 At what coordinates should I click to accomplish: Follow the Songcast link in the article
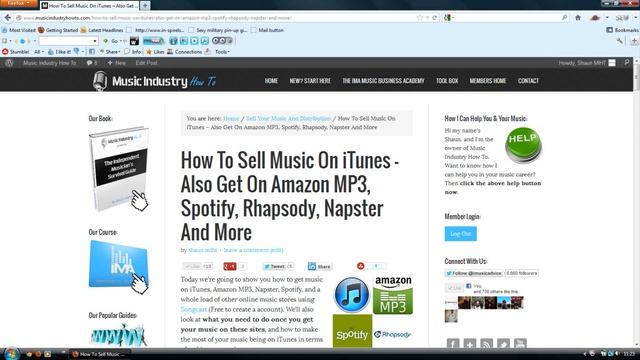(193, 309)
